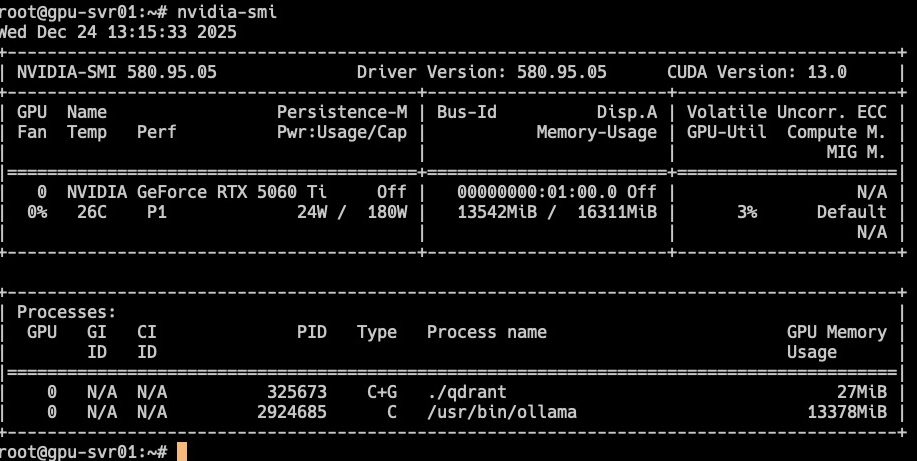
Task: Click the P1 performance state value
Action: point(156,212)
